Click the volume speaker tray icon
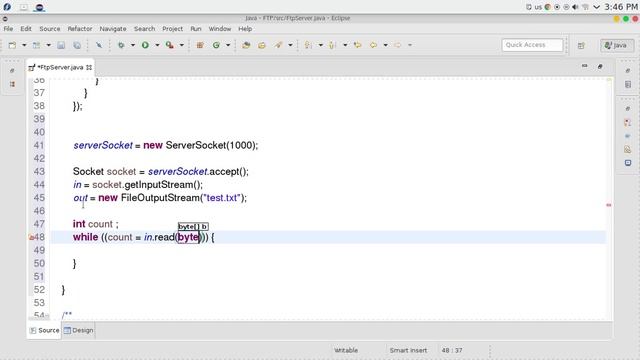 point(576,7)
